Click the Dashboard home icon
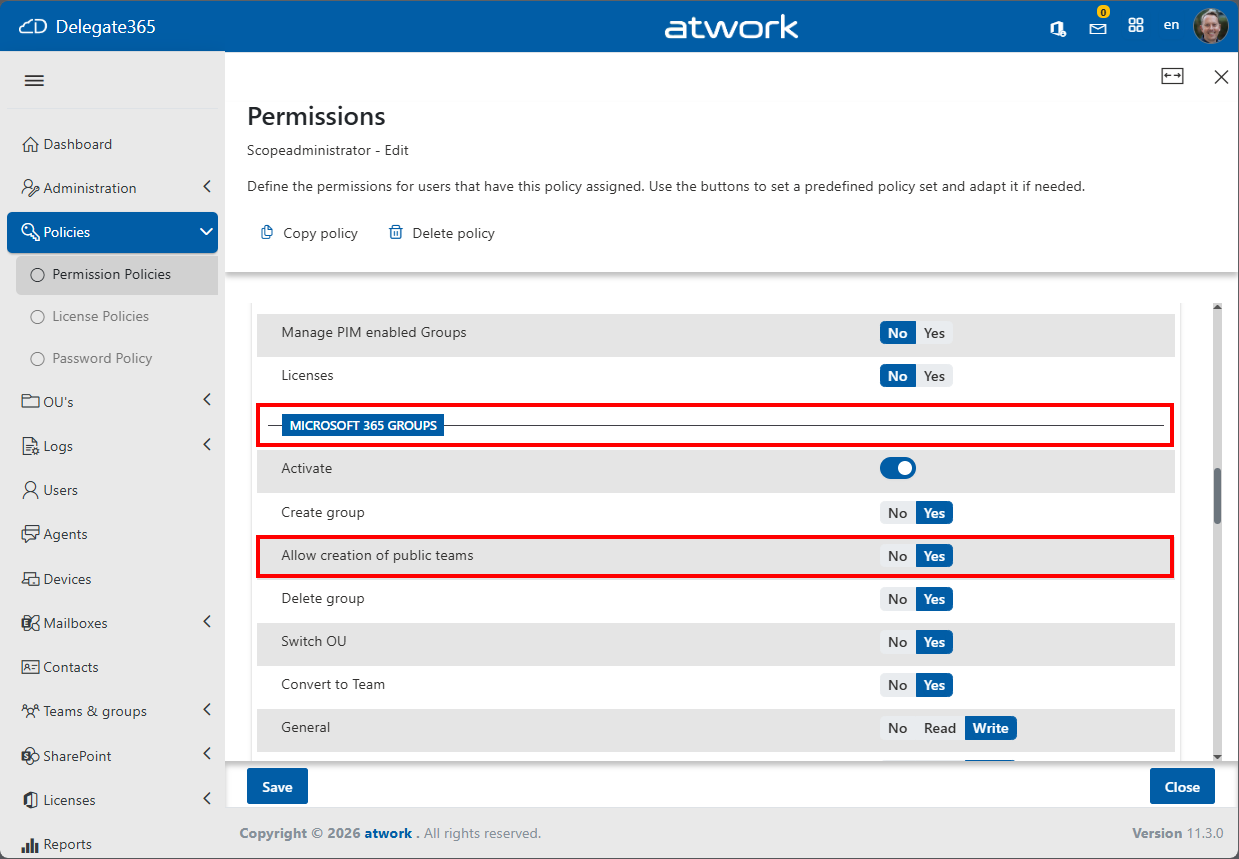 pyautogui.click(x=30, y=144)
